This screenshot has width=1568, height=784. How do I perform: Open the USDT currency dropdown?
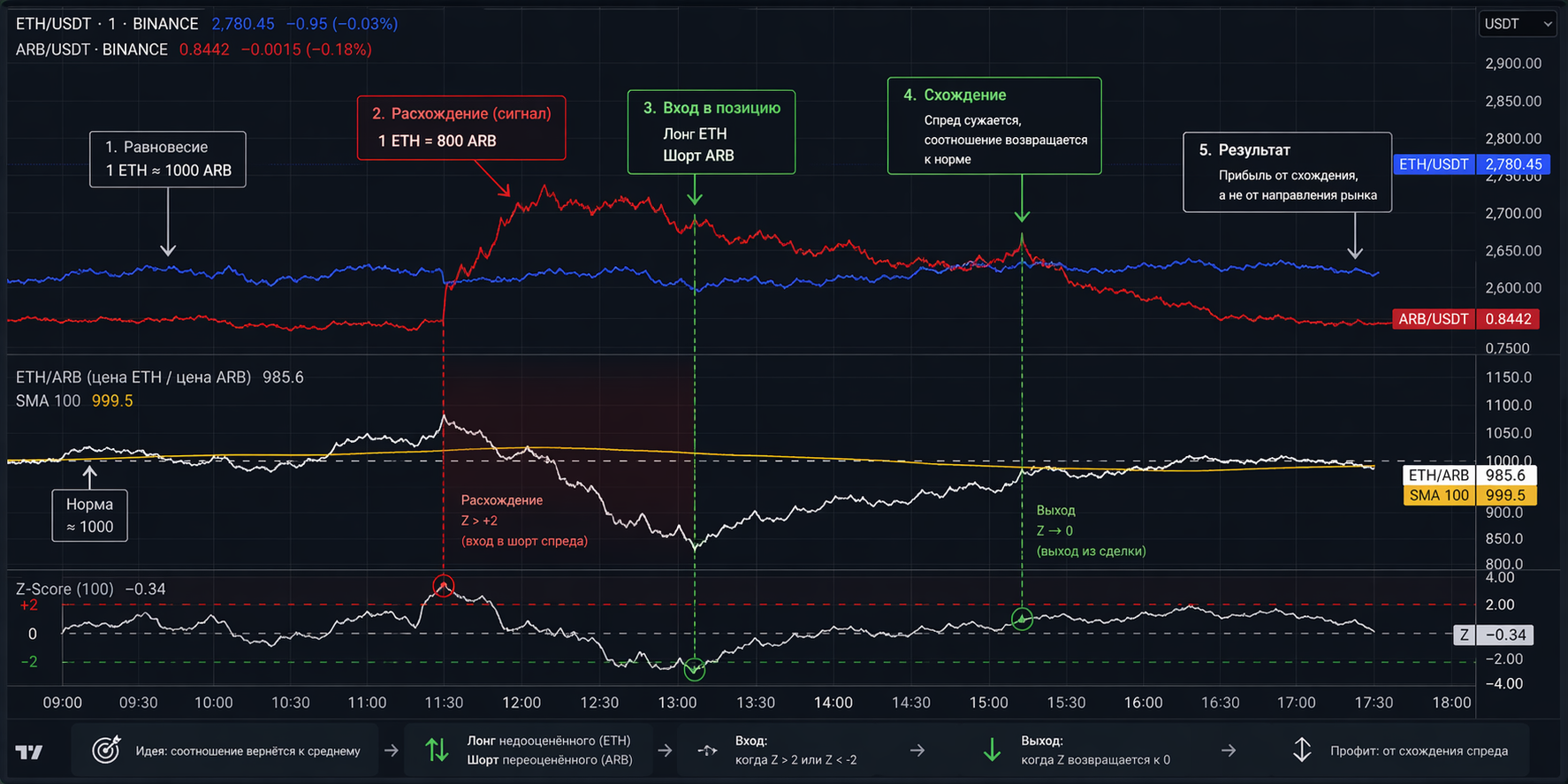pyautogui.click(x=1517, y=24)
